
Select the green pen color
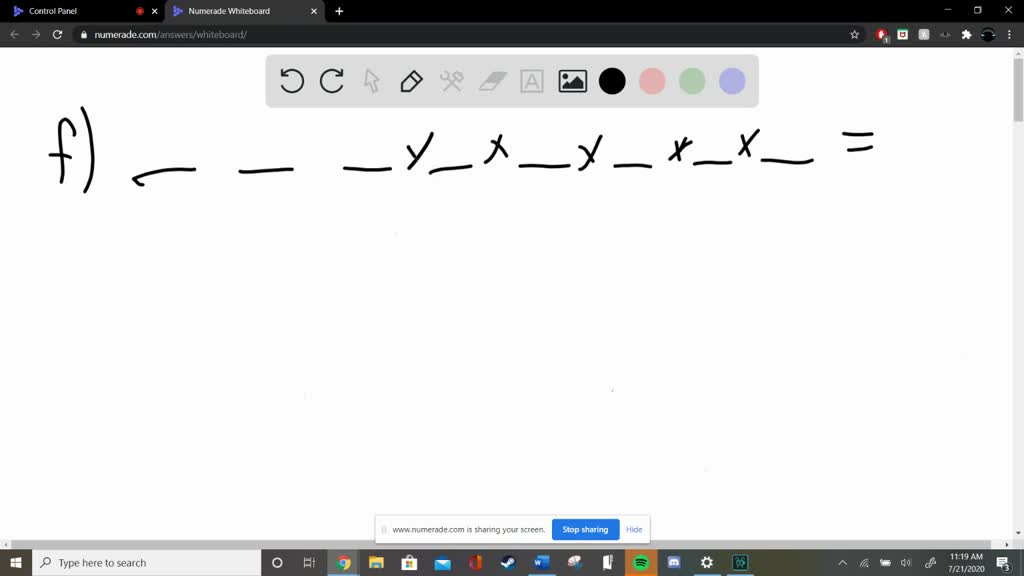692,81
